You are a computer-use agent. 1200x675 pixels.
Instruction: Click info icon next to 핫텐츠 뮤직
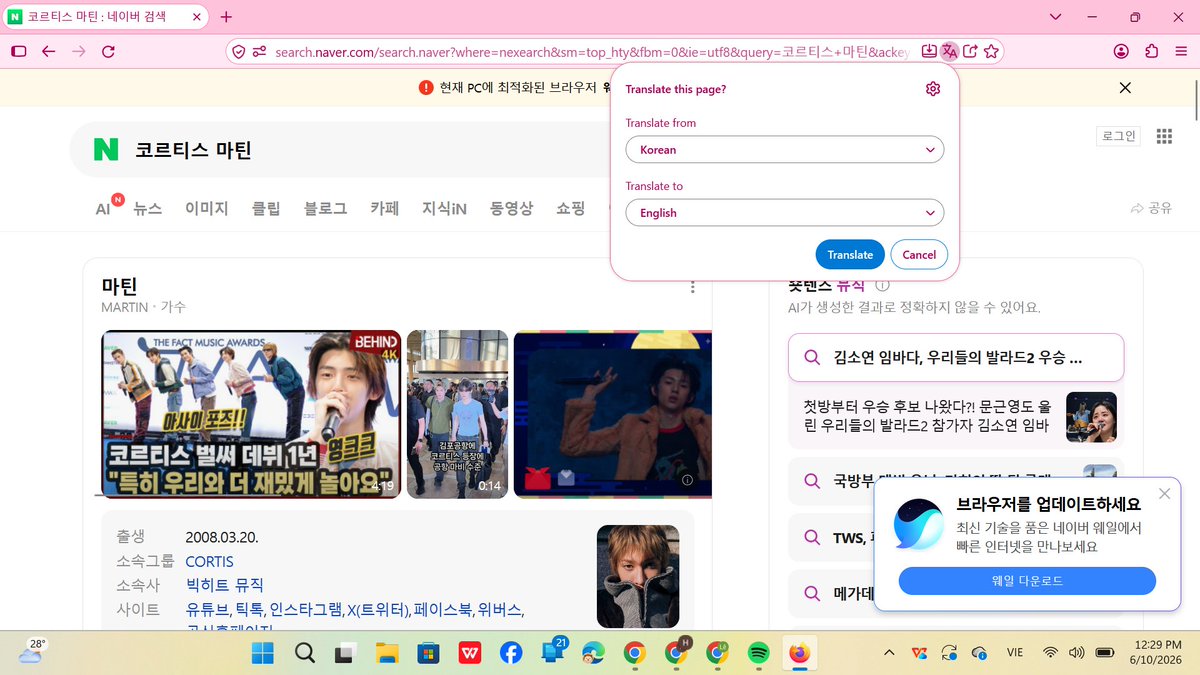(882, 286)
